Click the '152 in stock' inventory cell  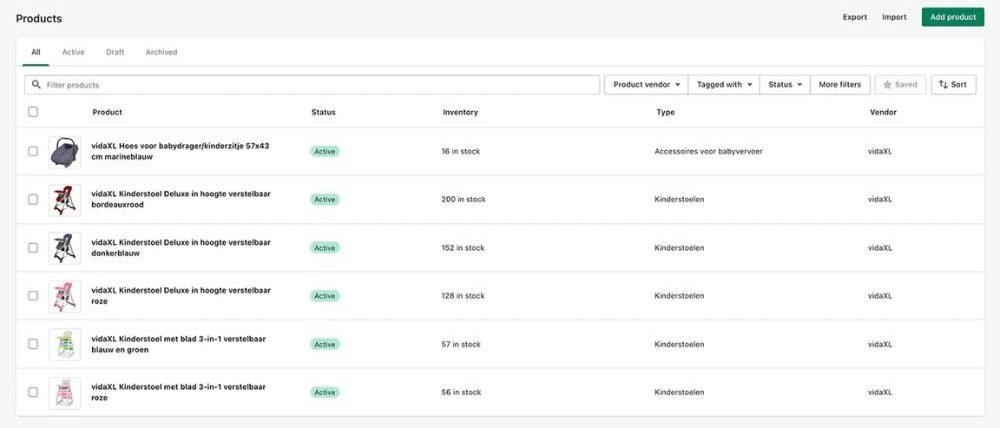pos(463,247)
